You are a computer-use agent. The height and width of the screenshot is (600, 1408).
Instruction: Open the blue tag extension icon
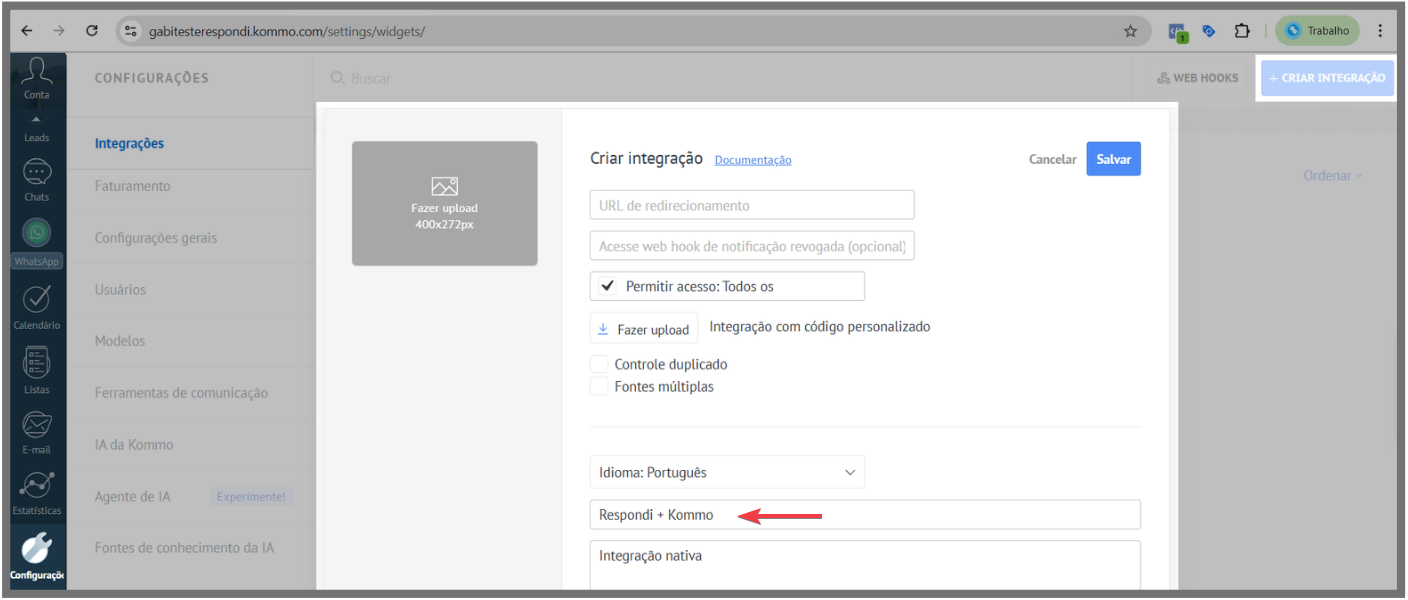coord(1209,31)
